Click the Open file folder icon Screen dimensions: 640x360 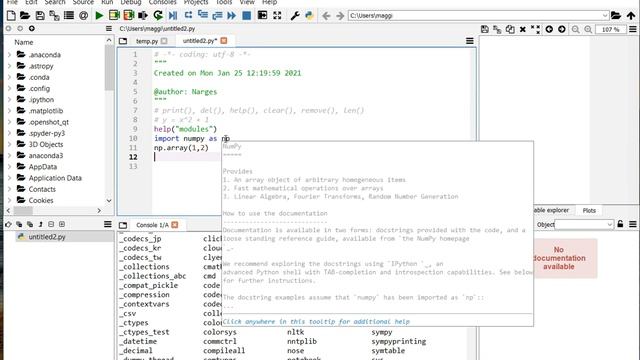[25, 16]
